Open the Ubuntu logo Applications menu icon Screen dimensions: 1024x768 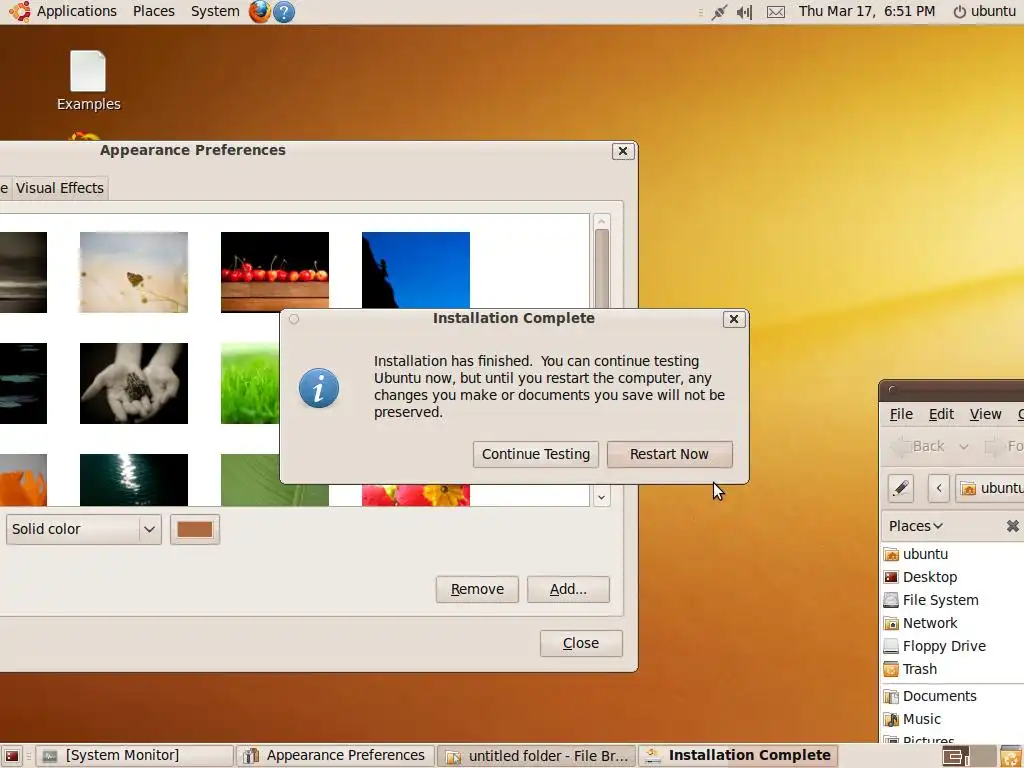tap(20, 11)
